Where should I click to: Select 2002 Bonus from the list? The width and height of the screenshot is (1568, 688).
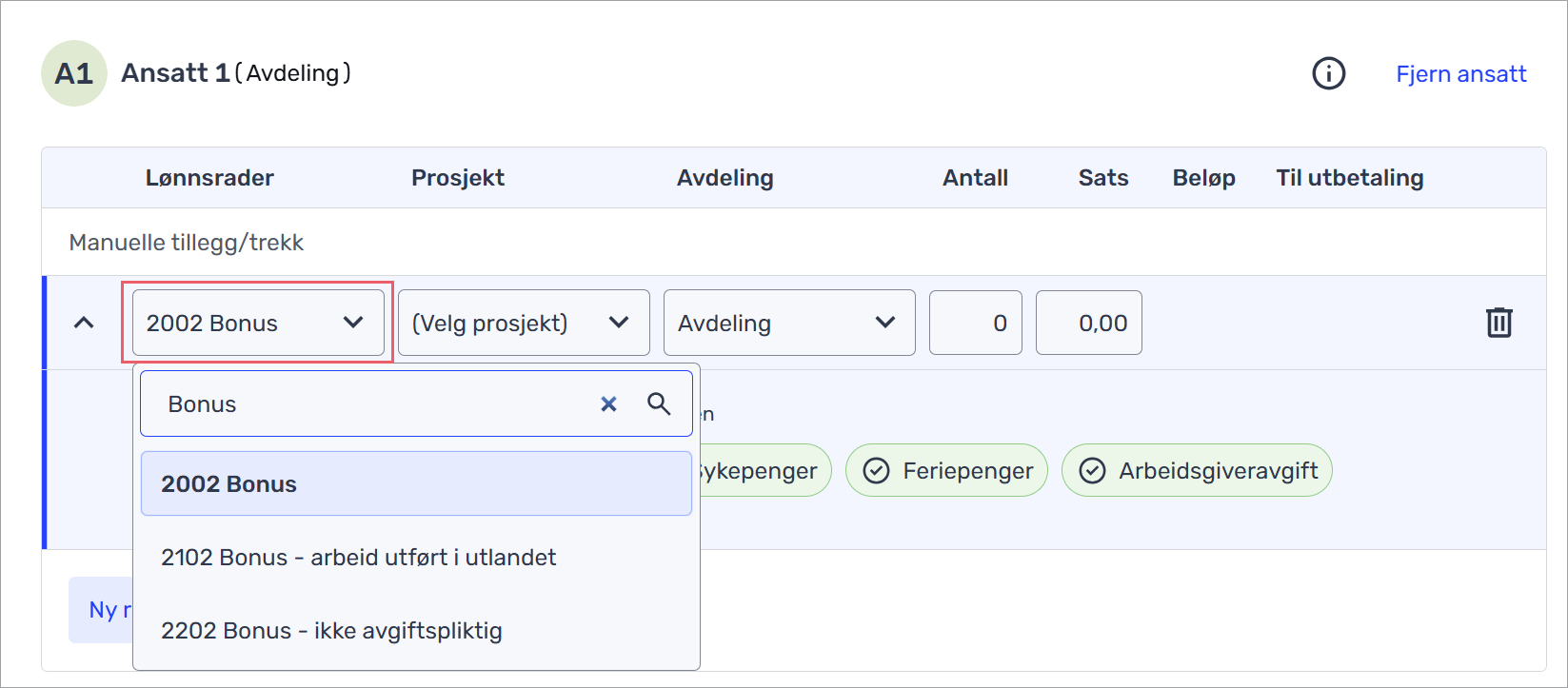click(x=416, y=483)
